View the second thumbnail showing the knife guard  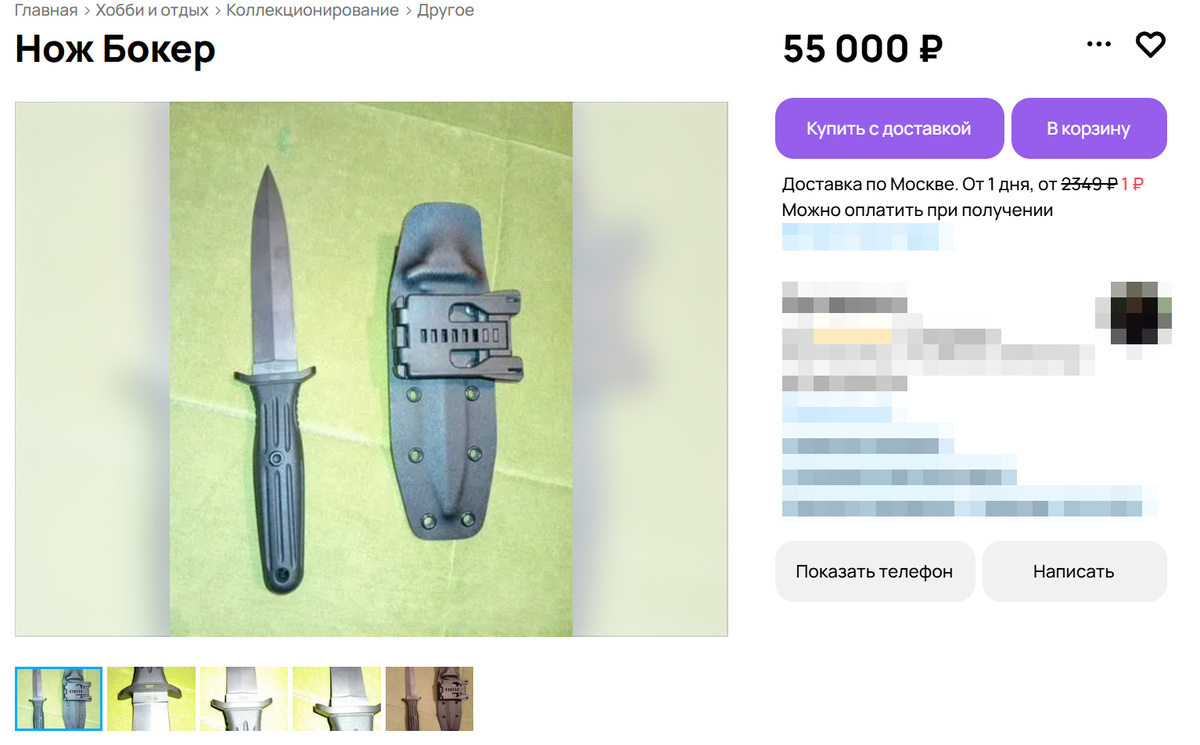151,699
